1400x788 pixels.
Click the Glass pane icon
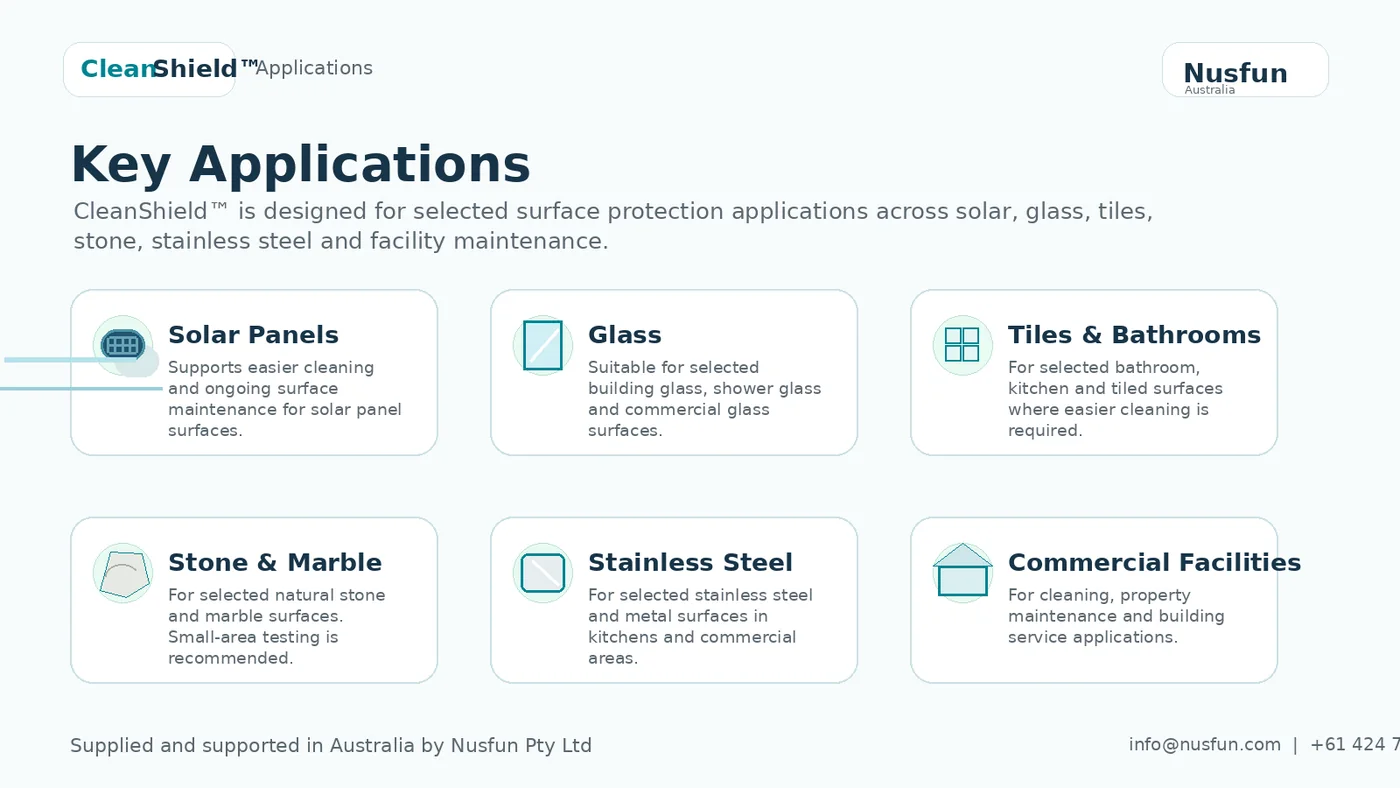pyautogui.click(x=543, y=345)
